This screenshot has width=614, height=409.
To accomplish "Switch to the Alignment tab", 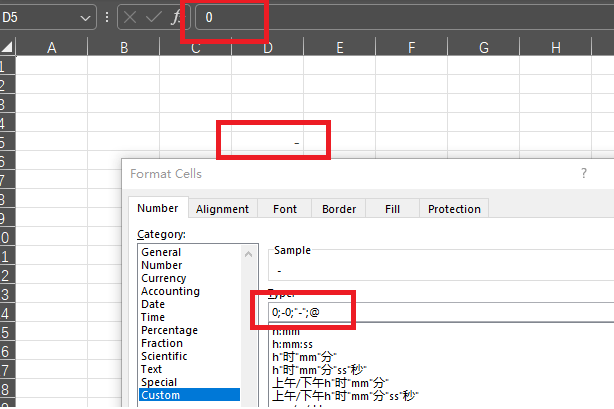I will [x=222, y=209].
